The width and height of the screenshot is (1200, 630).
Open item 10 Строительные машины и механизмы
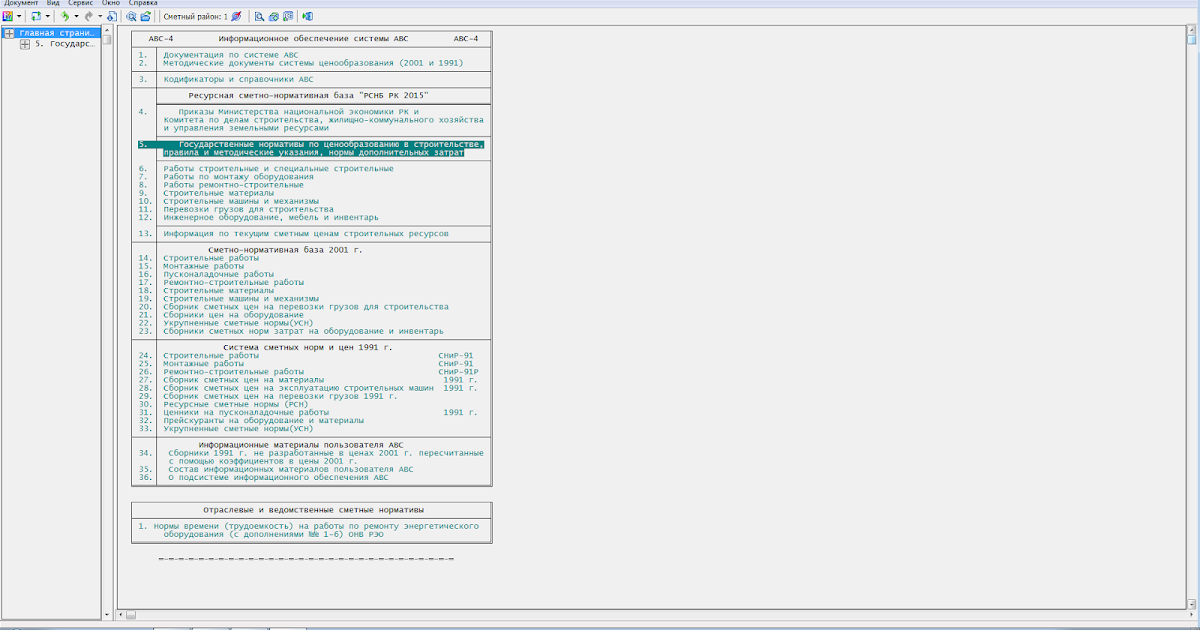coord(241,201)
